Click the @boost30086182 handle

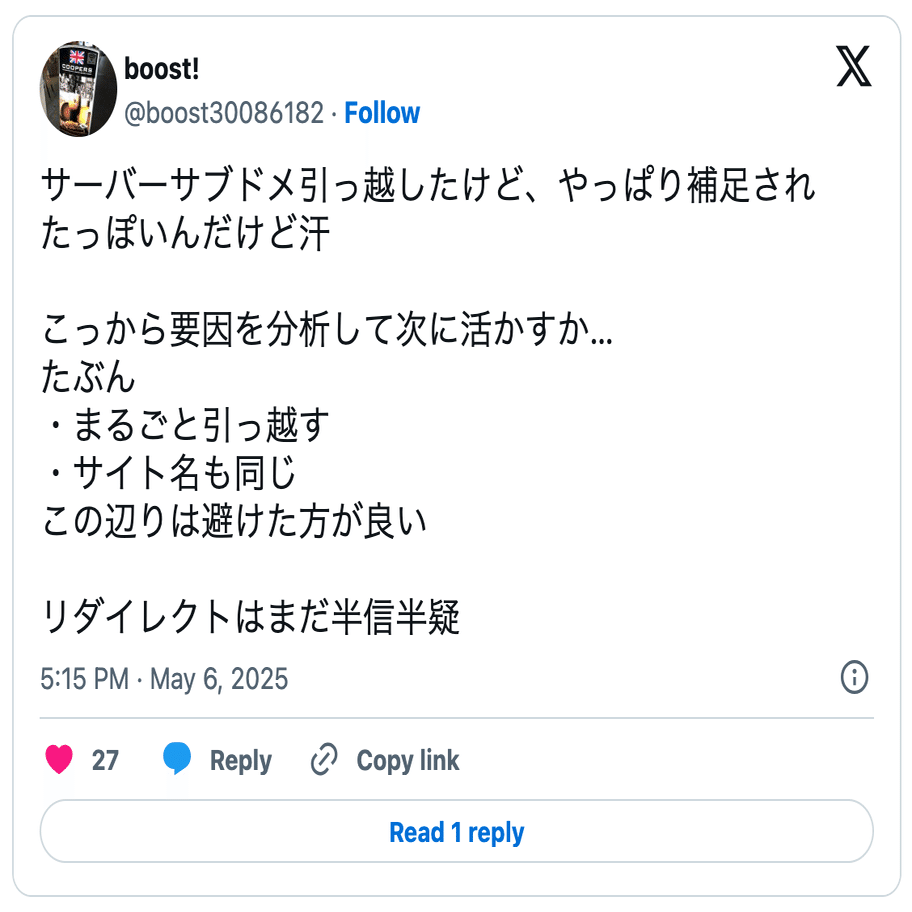tap(224, 113)
